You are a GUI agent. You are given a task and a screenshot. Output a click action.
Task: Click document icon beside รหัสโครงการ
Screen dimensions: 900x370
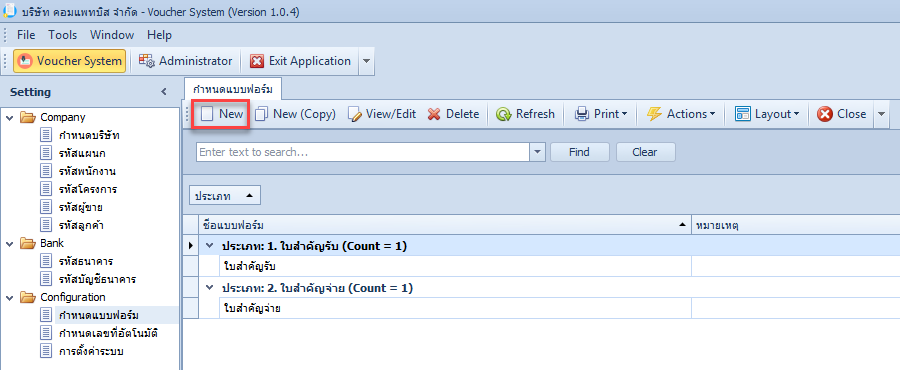[46, 189]
